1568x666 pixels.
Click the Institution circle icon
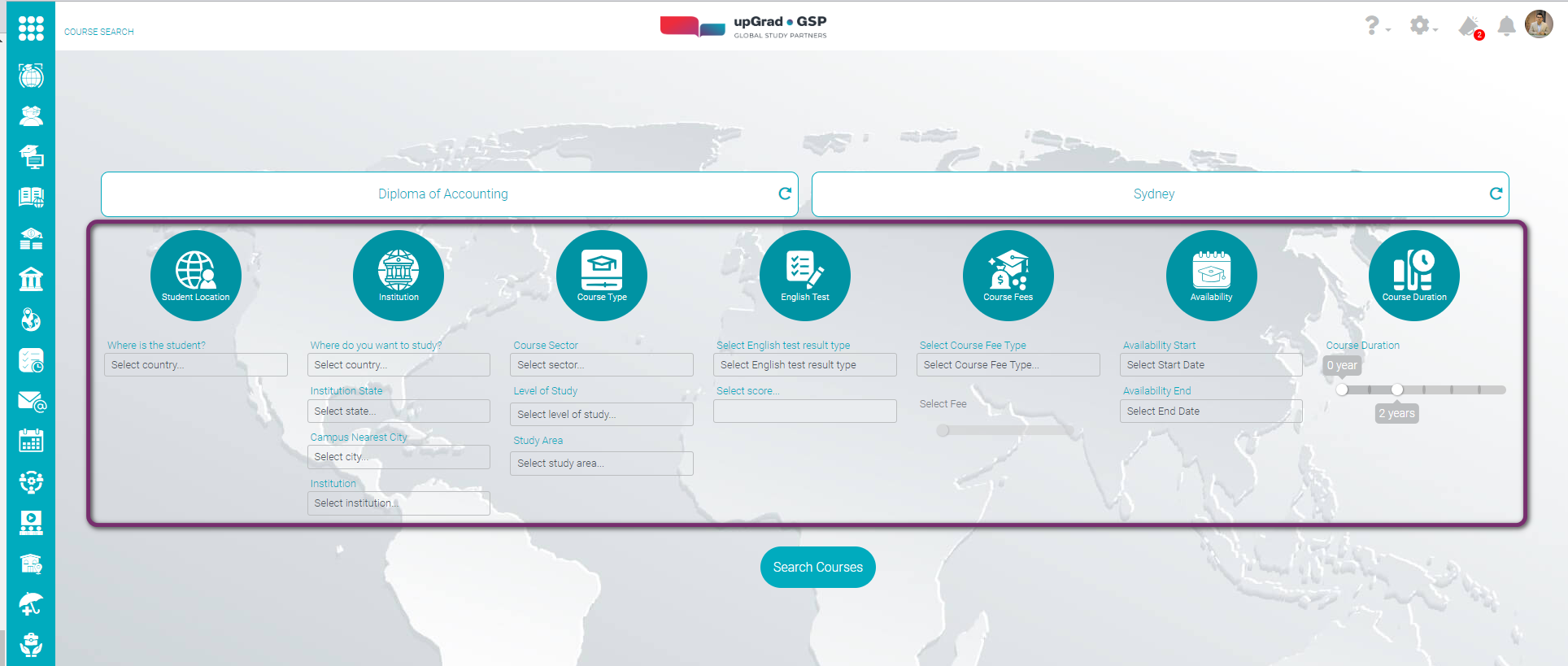(x=399, y=275)
